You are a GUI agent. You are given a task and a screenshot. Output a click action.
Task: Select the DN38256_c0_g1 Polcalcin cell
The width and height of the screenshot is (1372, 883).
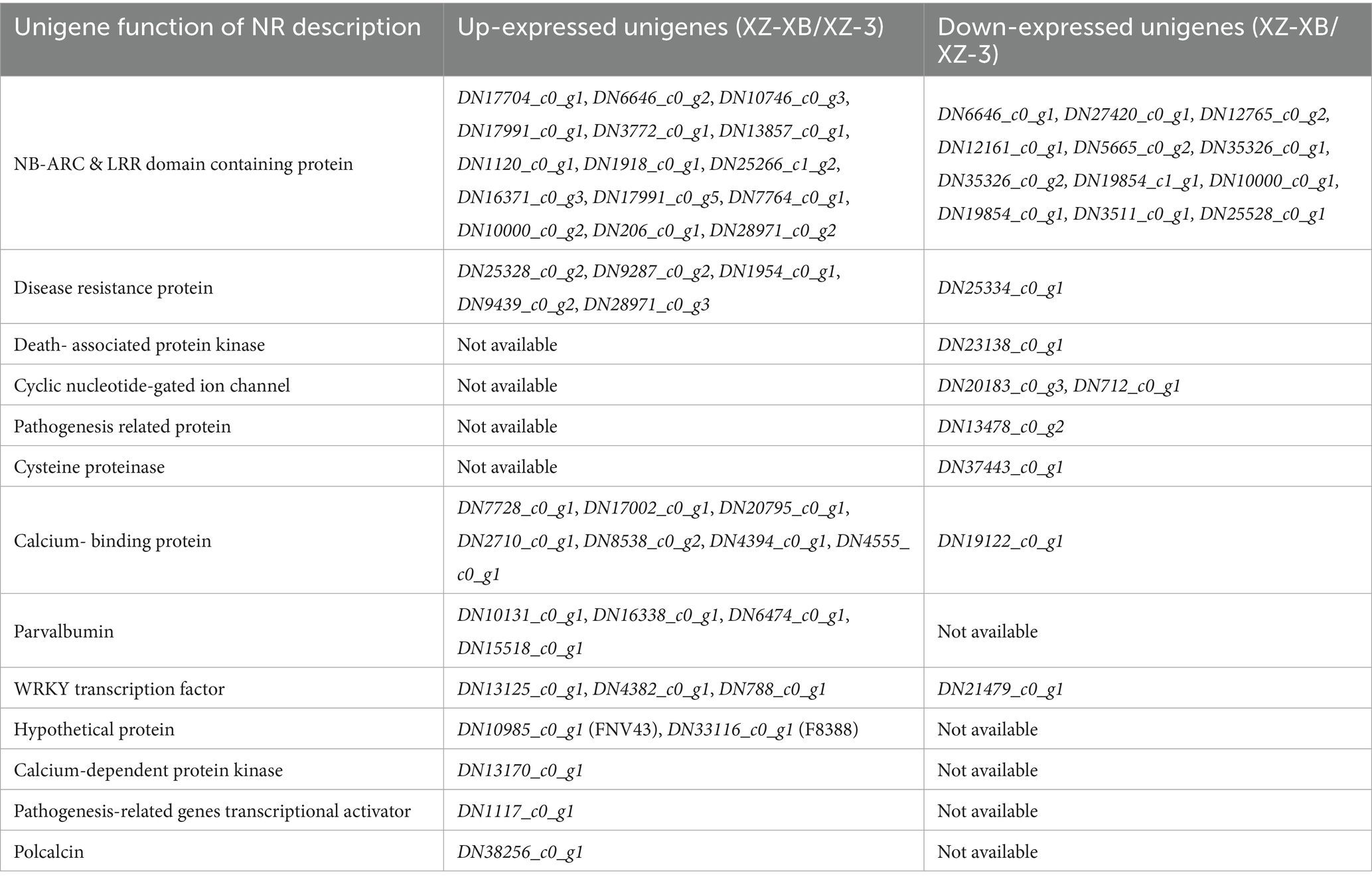pos(520,852)
